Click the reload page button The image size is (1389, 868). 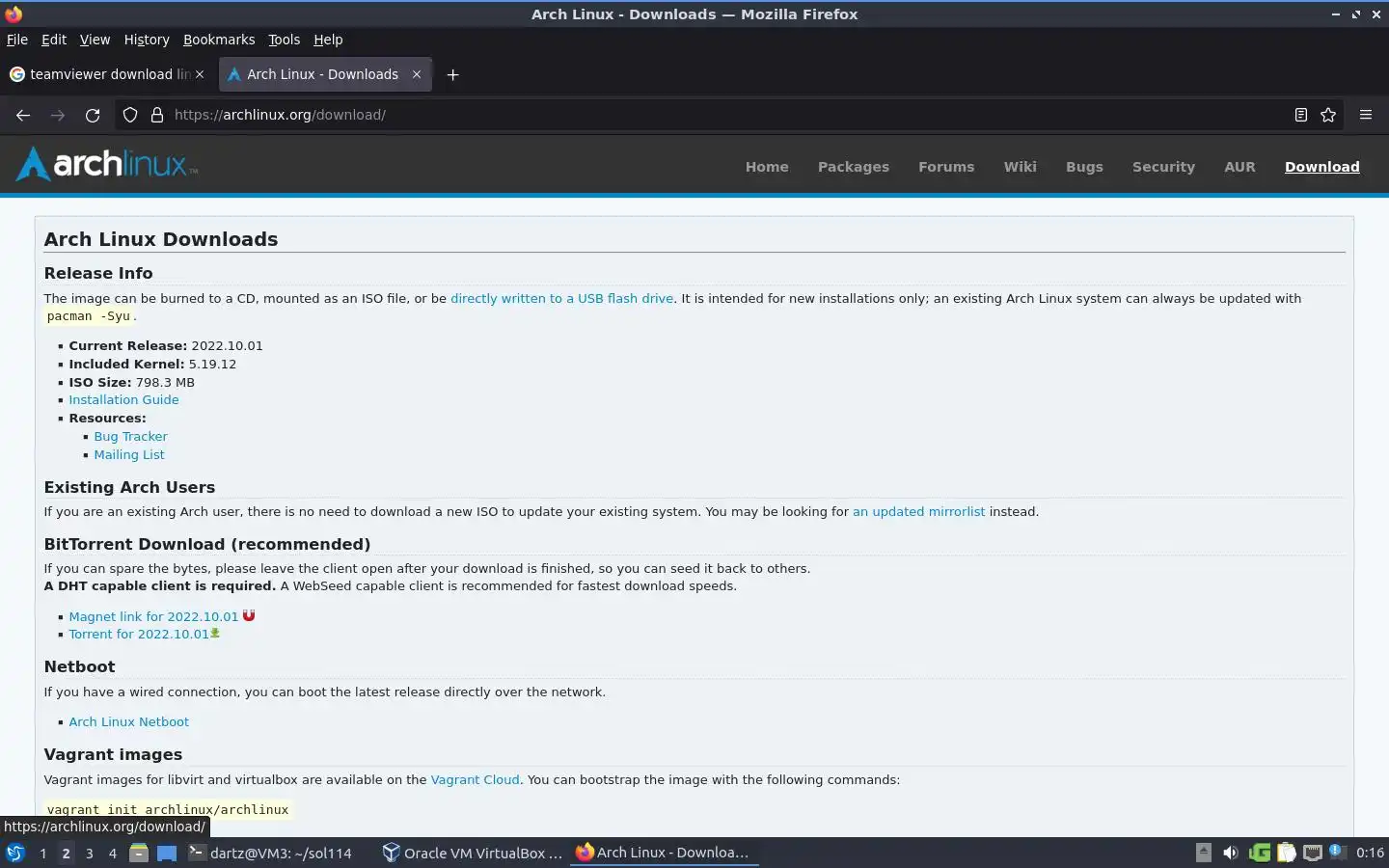coord(93,115)
